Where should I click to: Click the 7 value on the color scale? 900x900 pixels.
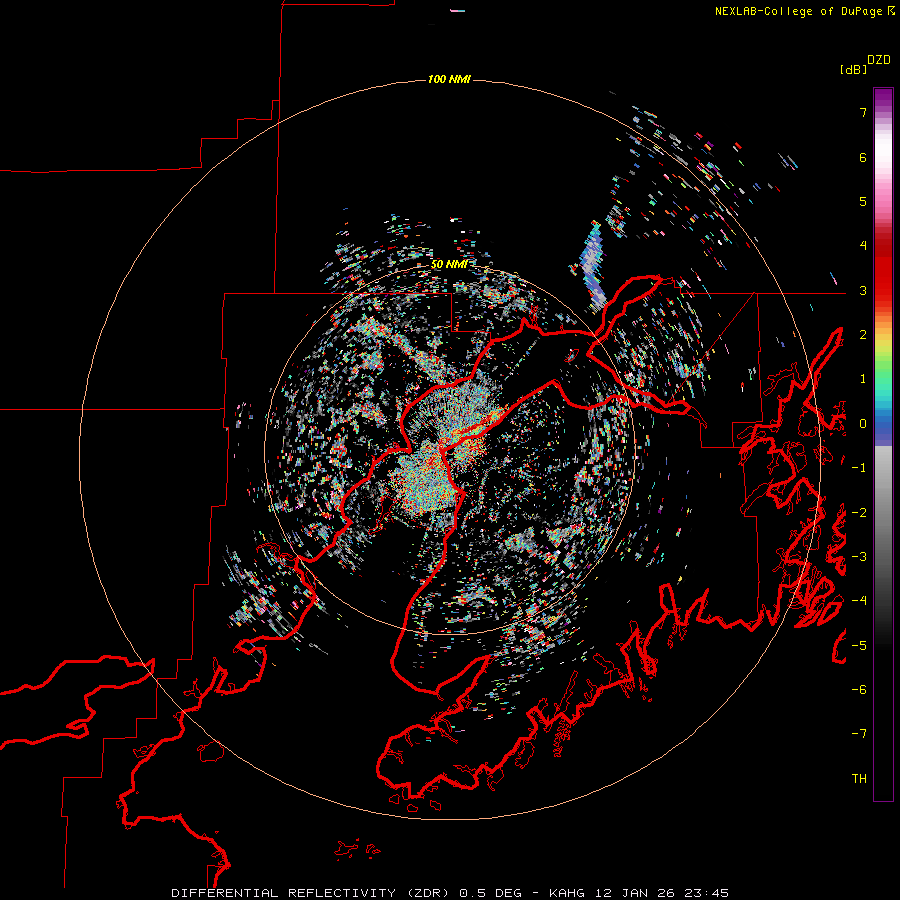pyautogui.click(x=863, y=112)
